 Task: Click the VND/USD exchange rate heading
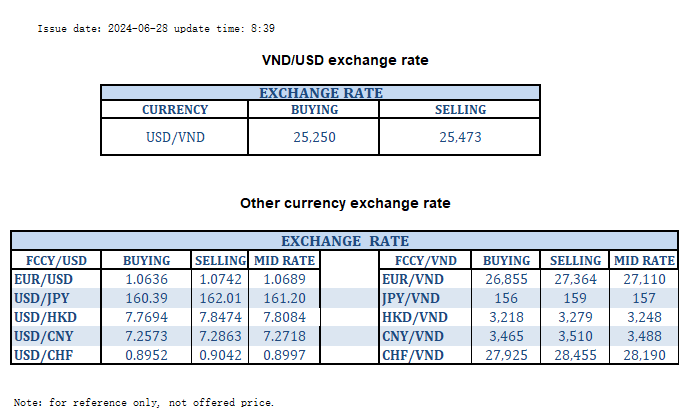pos(345,60)
